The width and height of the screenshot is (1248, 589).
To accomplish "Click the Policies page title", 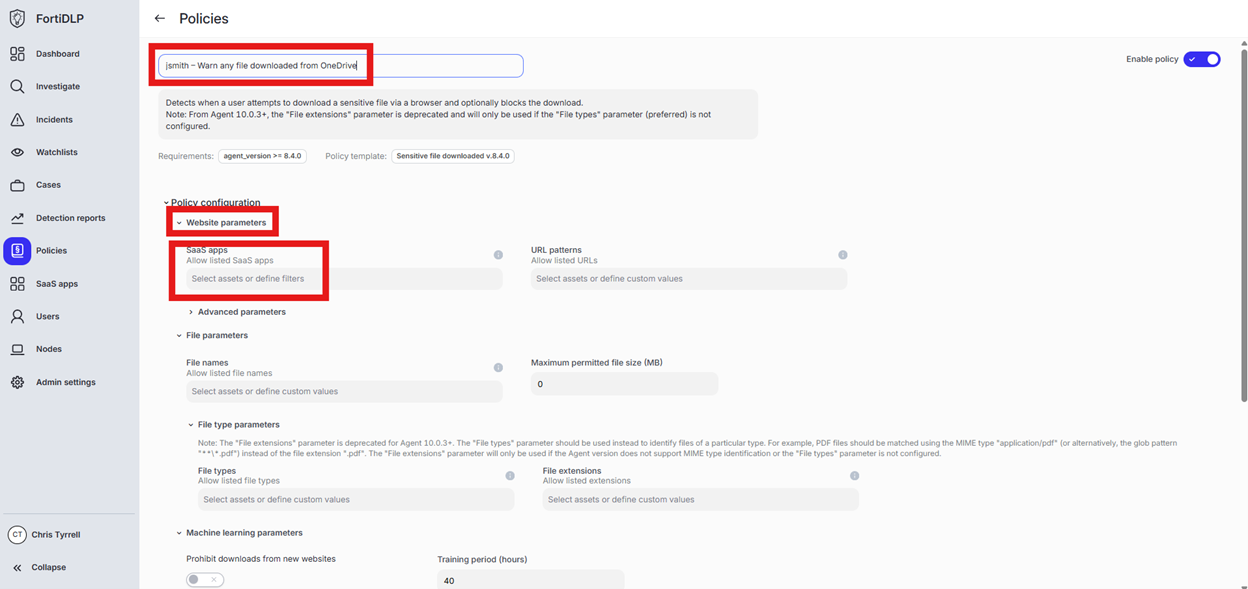I will click(204, 19).
